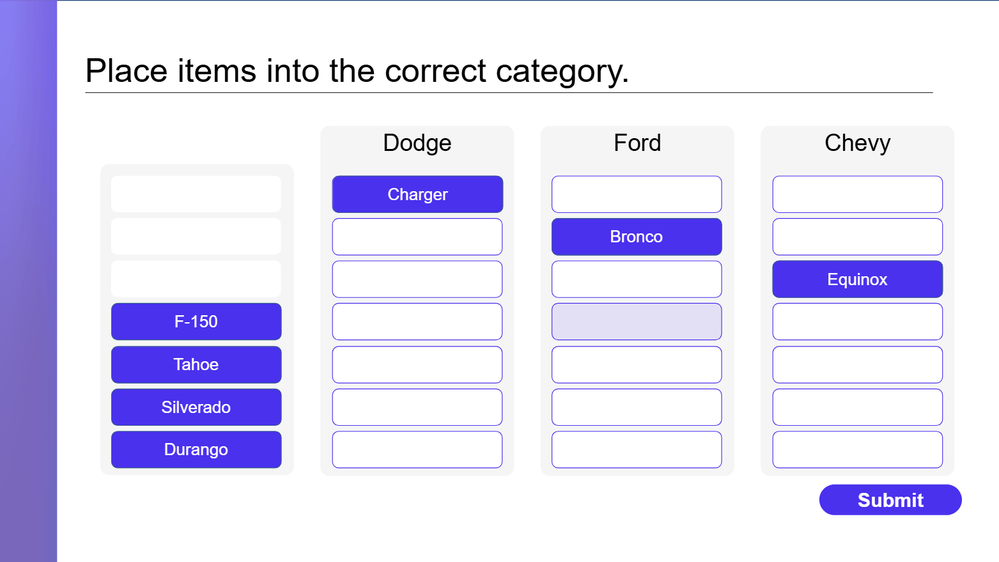The image size is (999, 562).
Task: Click the empty Chevy slot below Equinox
Action: [x=857, y=322]
